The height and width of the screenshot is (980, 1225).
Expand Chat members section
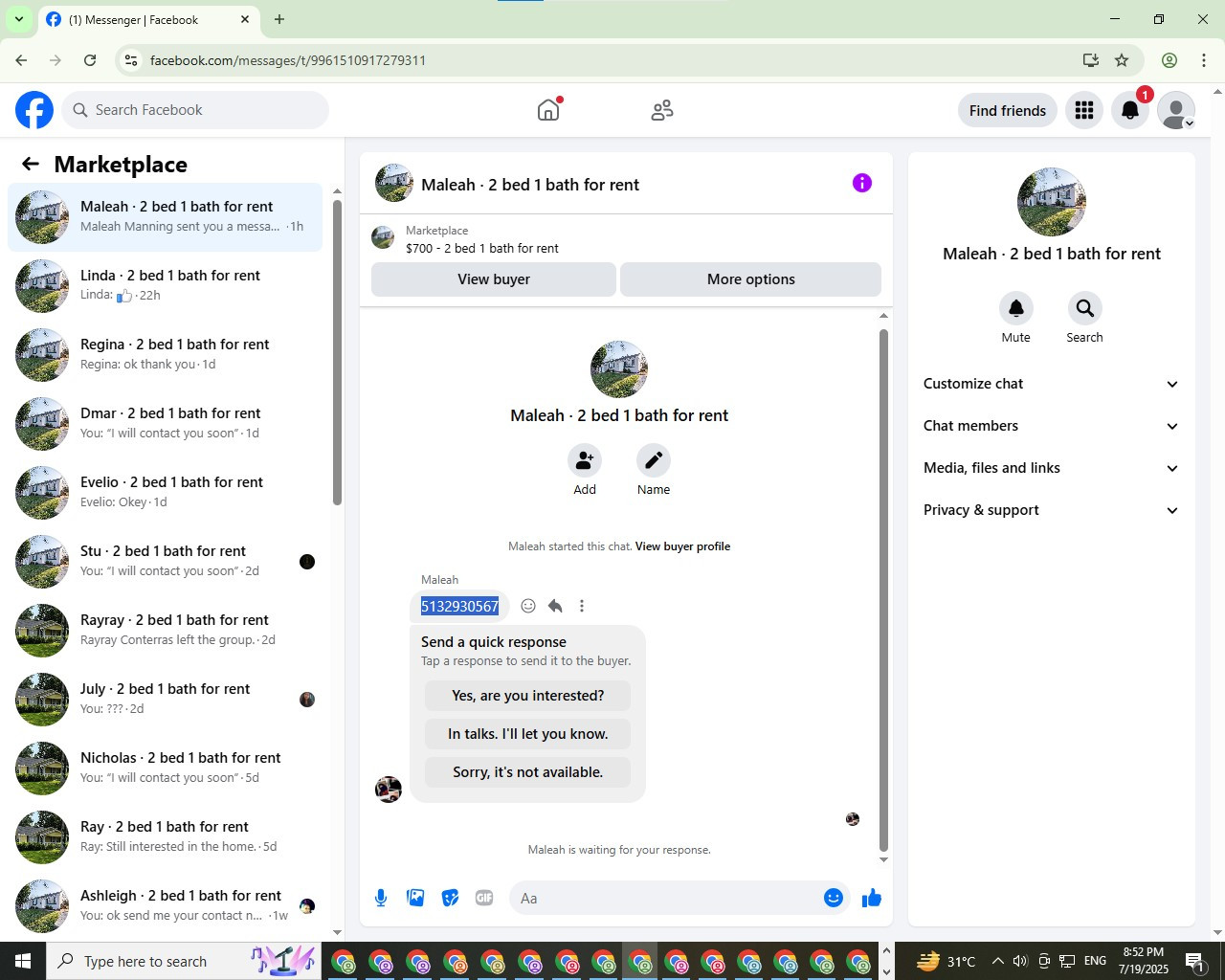click(1051, 426)
